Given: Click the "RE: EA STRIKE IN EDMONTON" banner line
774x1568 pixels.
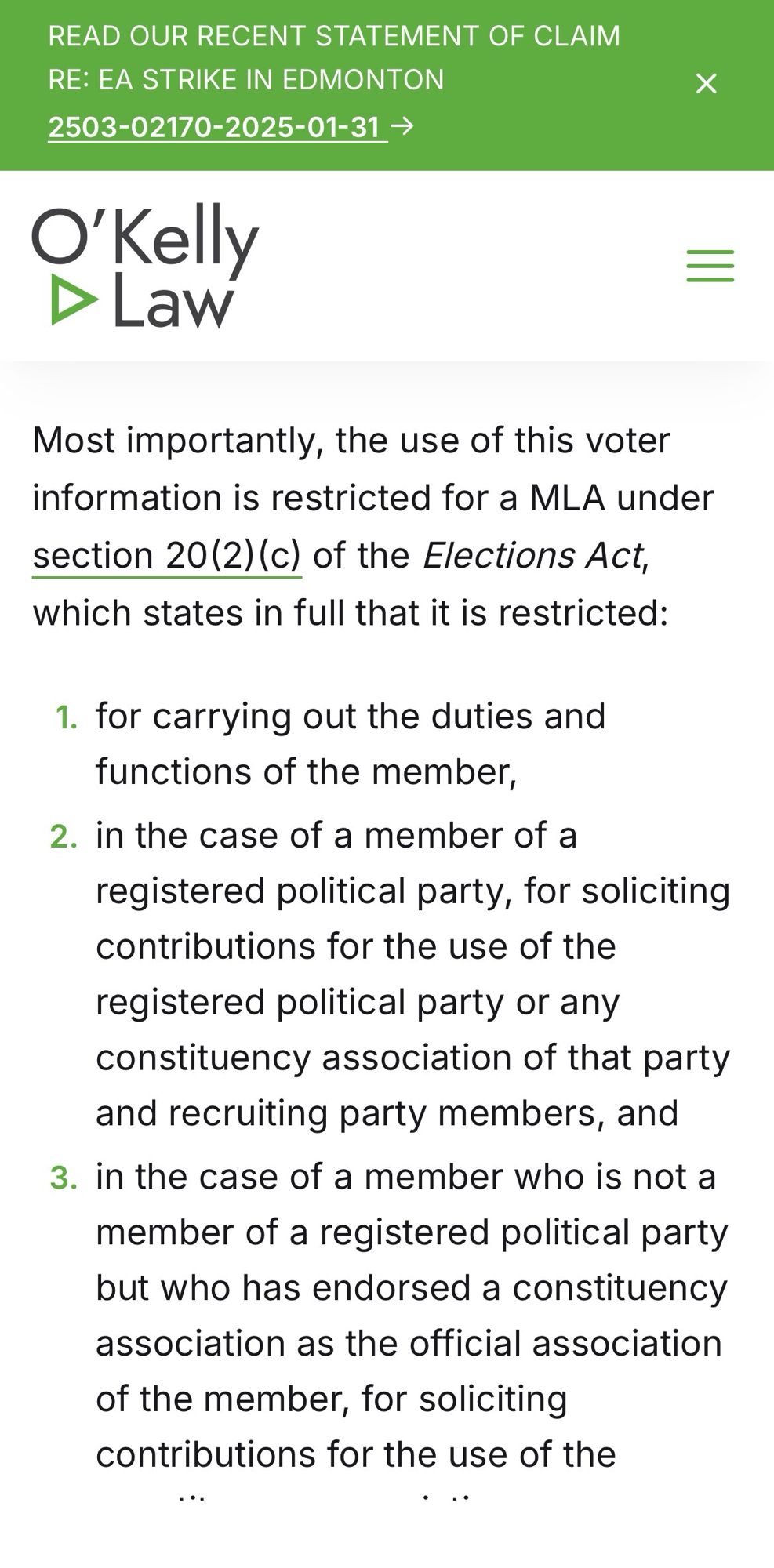Looking at the screenshot, I should [x=246, y=80].
